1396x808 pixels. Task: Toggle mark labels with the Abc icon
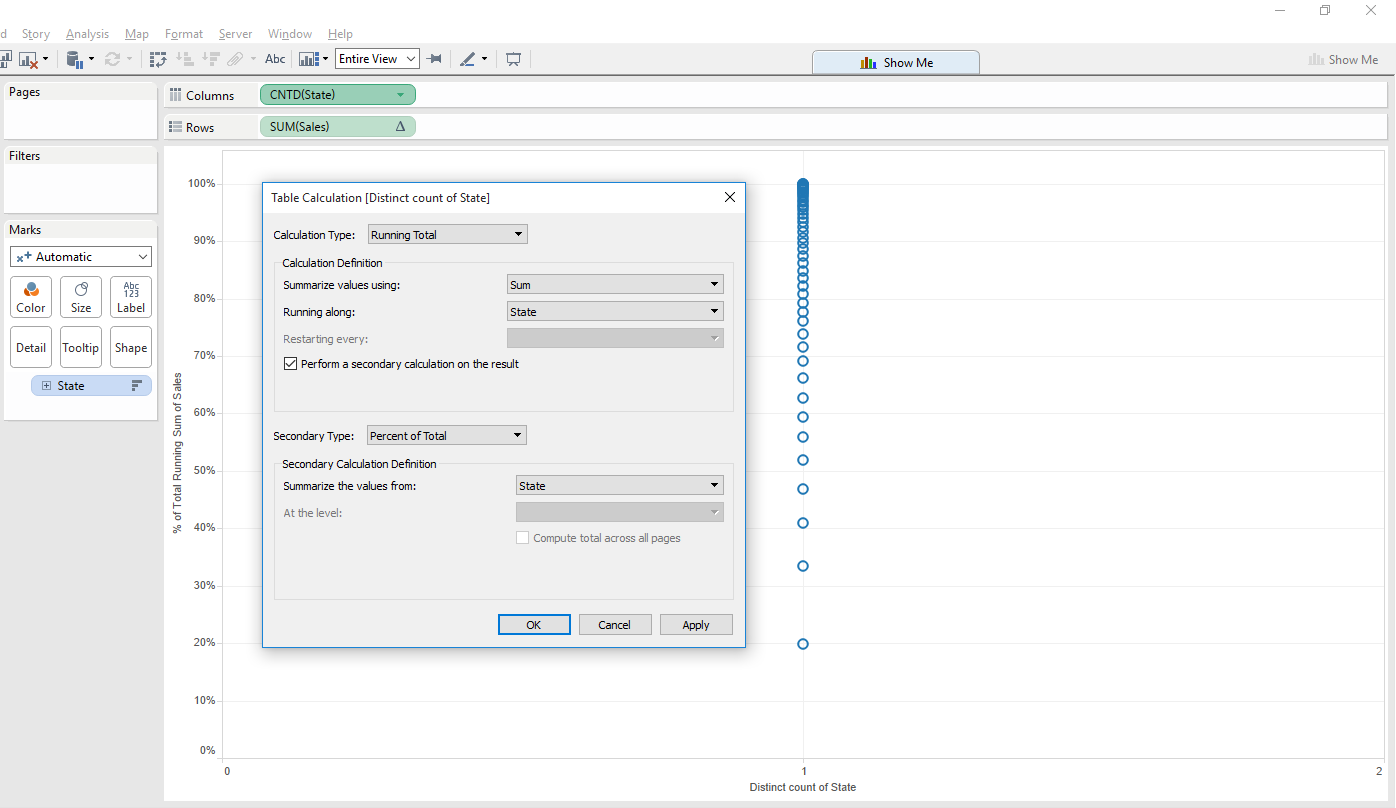tap(275, 59)
